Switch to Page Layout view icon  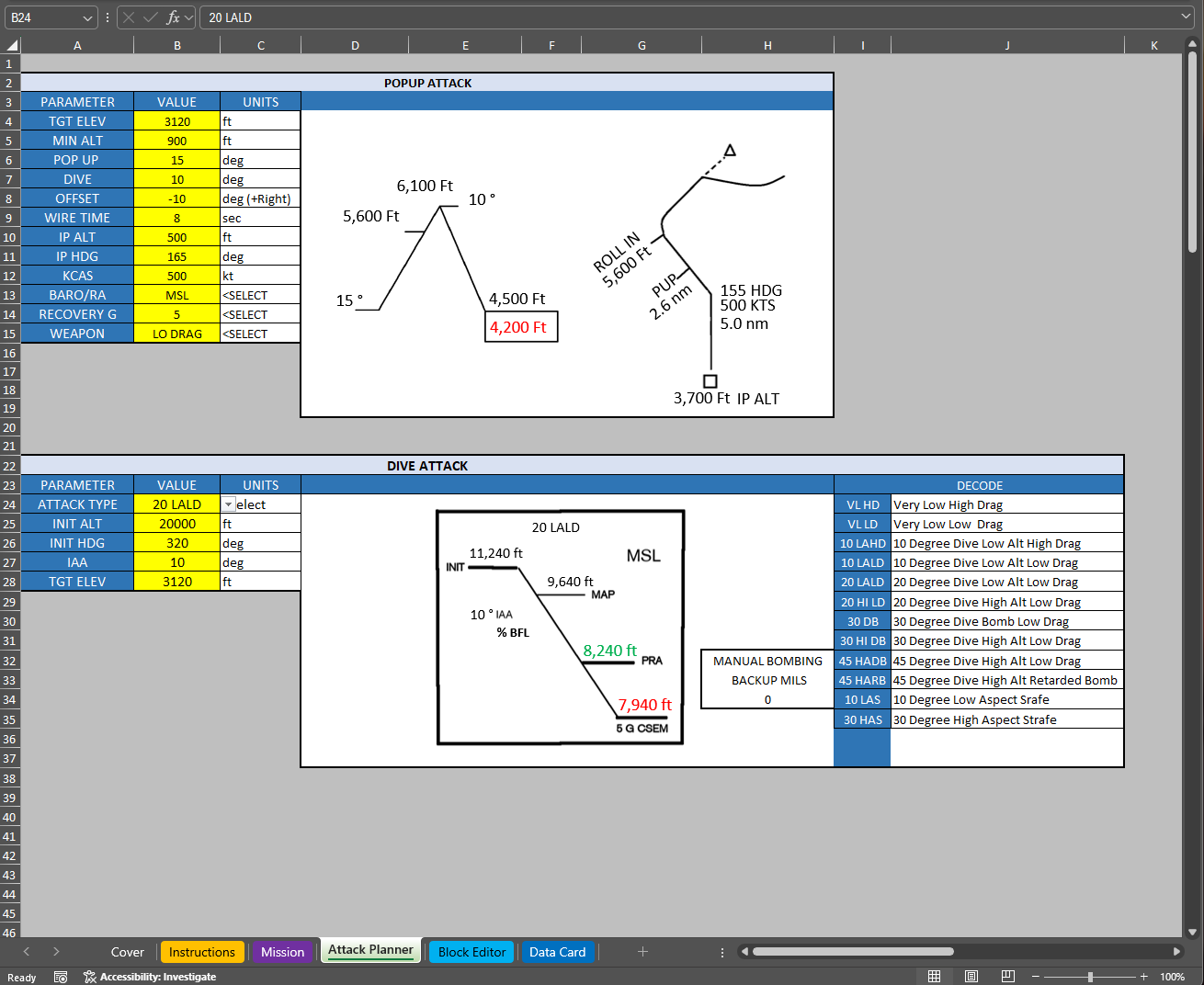click(971, 976)
